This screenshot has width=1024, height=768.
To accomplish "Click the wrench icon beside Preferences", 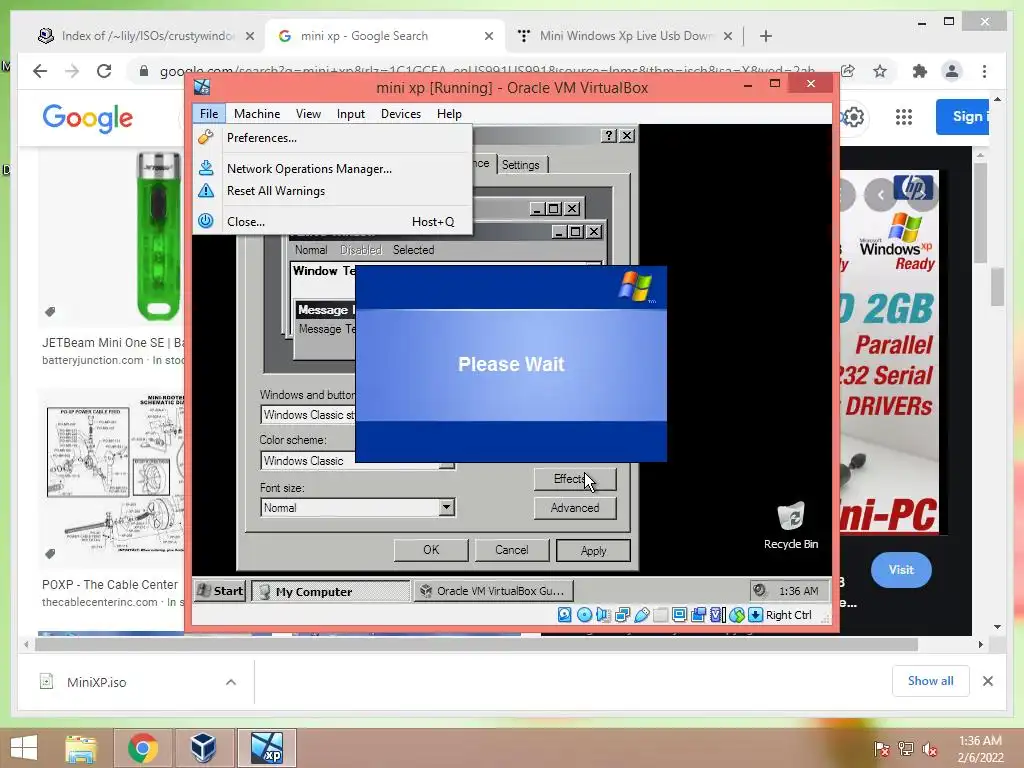I will pyautogui.click(x=206, y=137).
